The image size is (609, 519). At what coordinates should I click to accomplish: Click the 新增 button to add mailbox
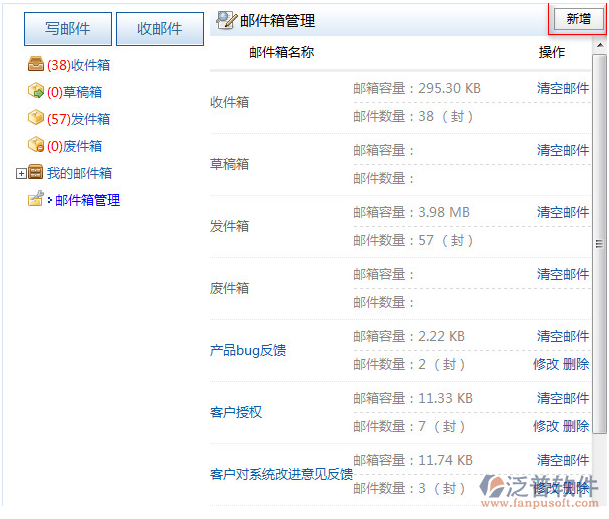(578, 18)
